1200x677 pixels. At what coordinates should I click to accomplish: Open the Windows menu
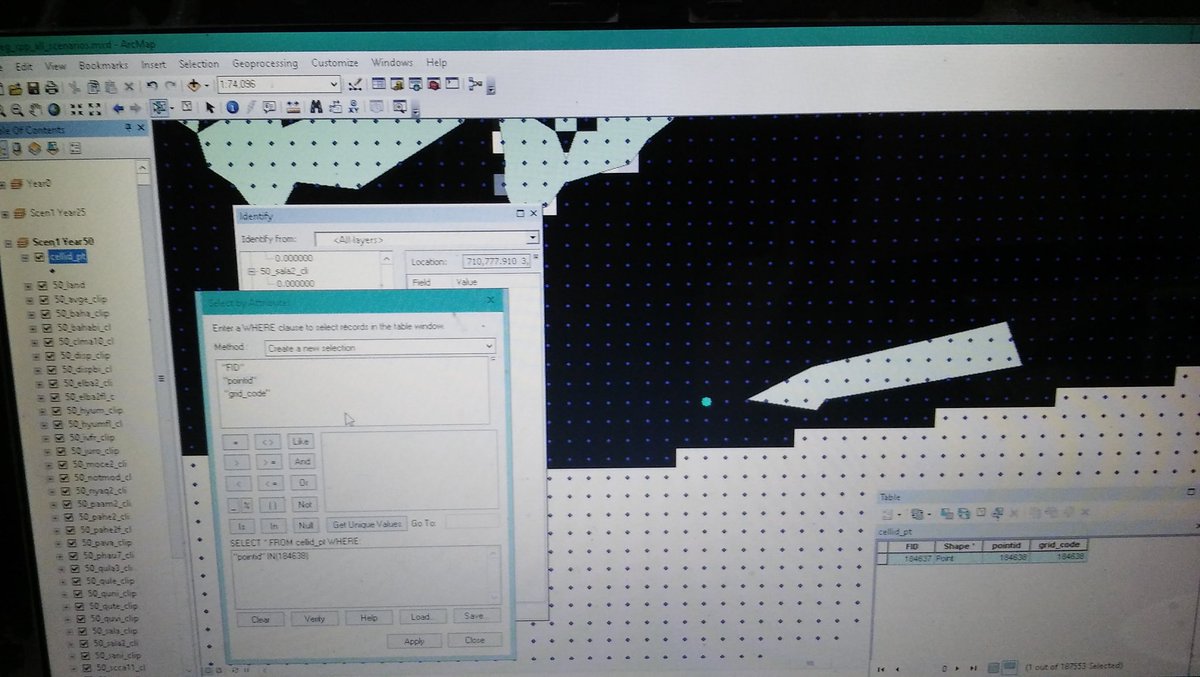(392, 62)
